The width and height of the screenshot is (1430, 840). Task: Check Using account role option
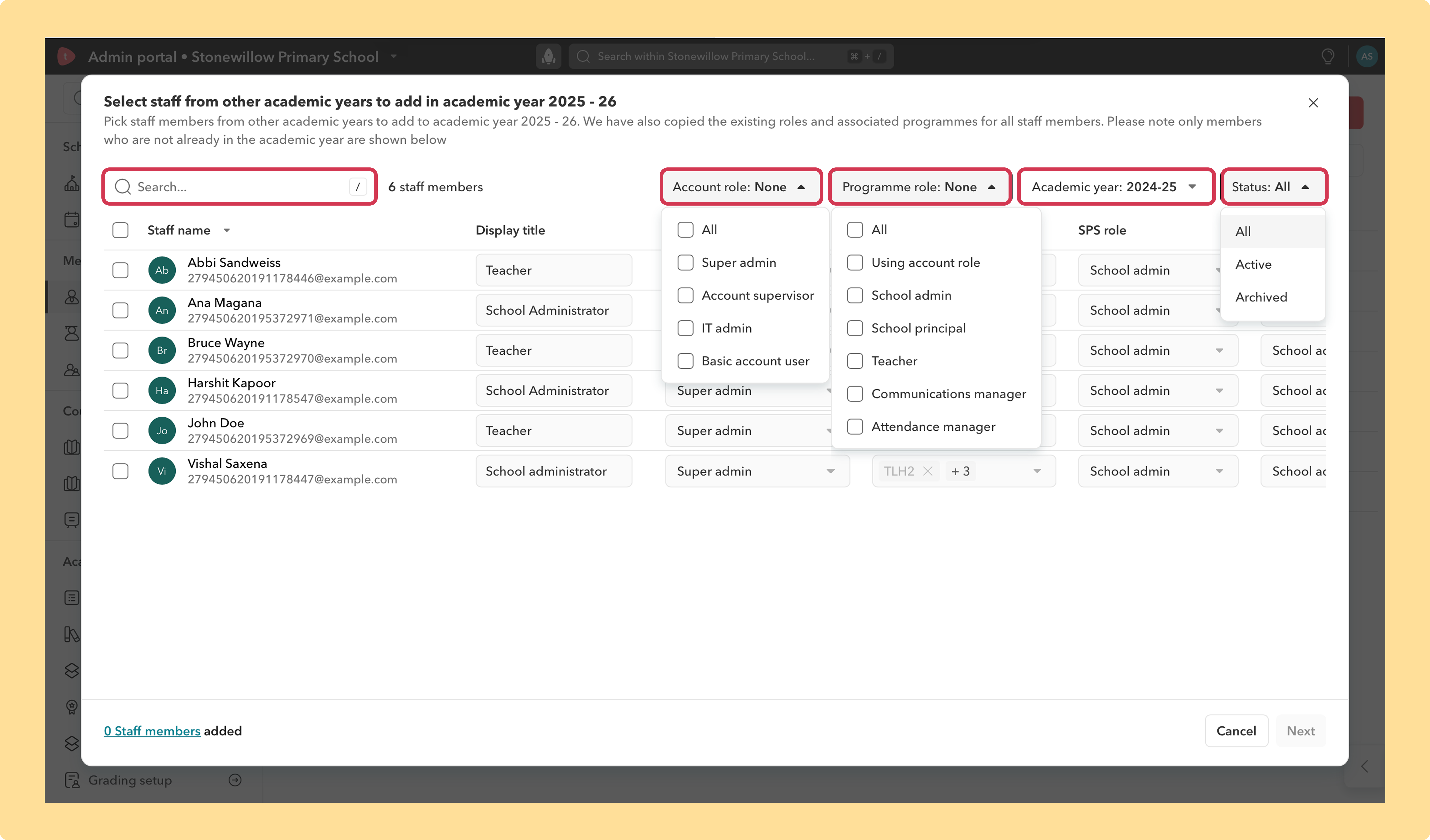coord(855,262)
